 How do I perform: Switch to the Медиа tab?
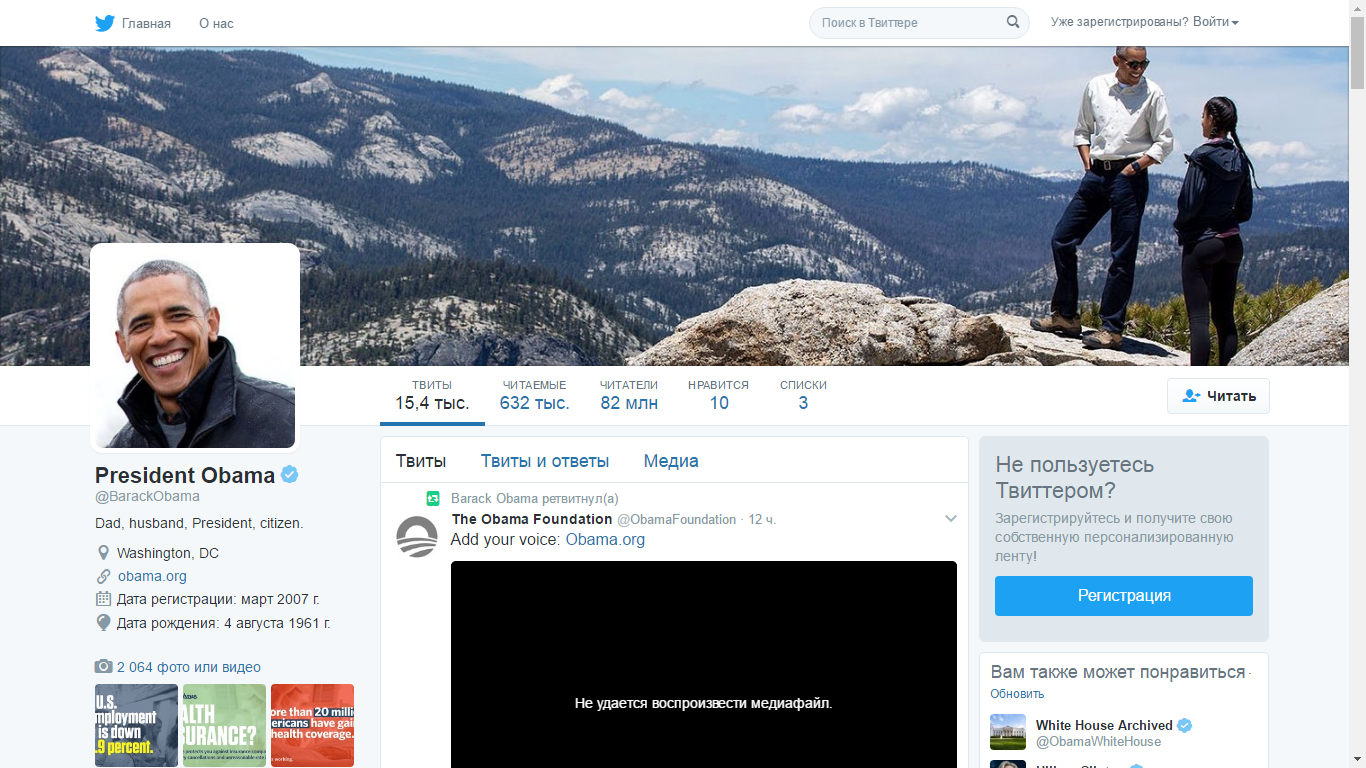[671, 461]
